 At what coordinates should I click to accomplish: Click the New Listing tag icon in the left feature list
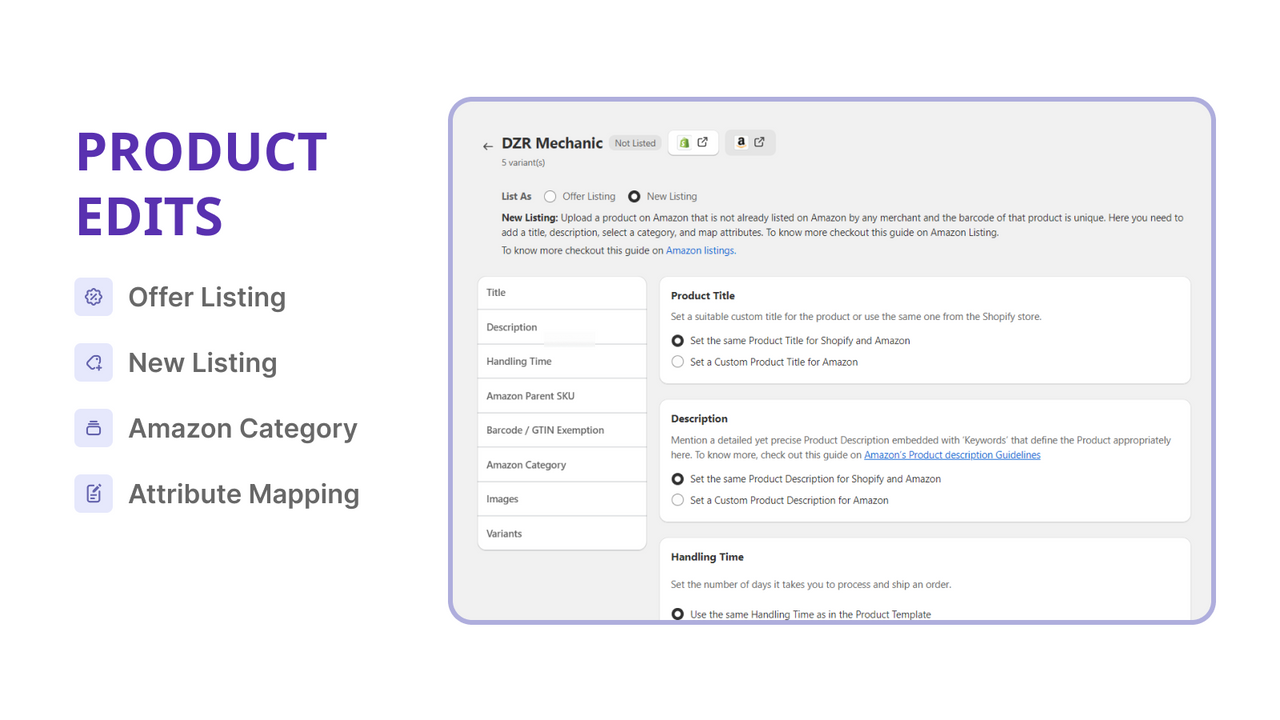(x=93, y=362)
